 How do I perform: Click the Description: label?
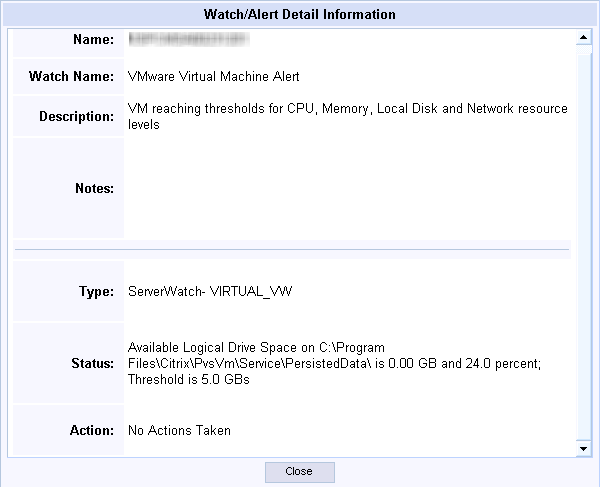click(x=77, y=116)
